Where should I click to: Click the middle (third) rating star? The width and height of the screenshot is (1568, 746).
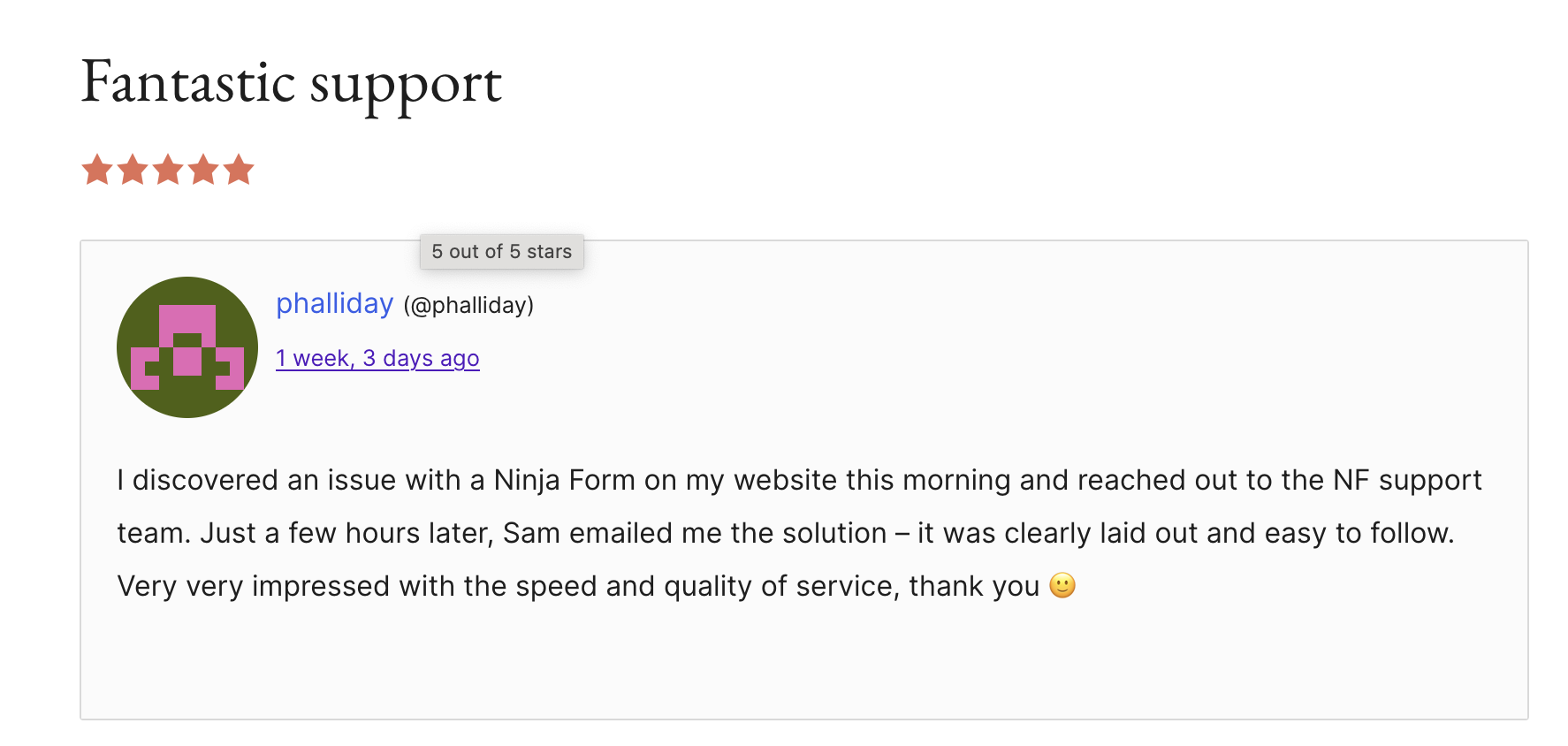click(168, 170)
